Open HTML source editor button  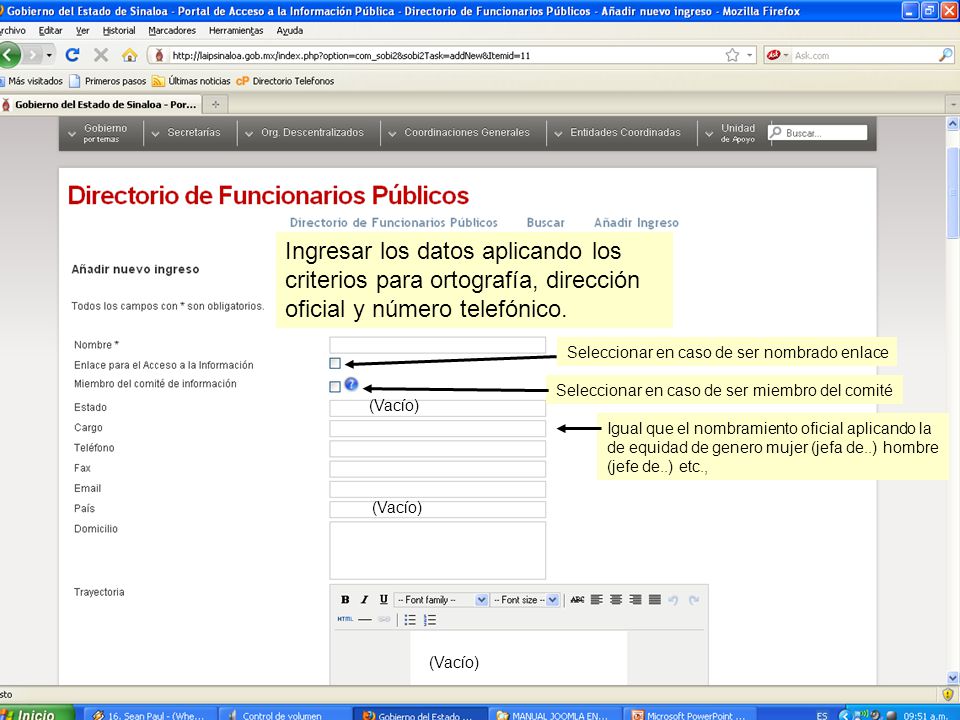click(345, 620)
